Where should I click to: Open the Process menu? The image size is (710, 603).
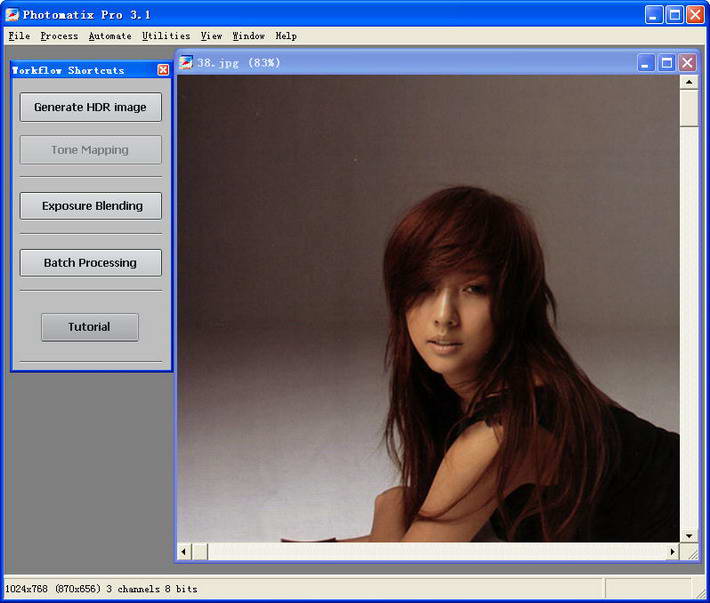point(59,36)
